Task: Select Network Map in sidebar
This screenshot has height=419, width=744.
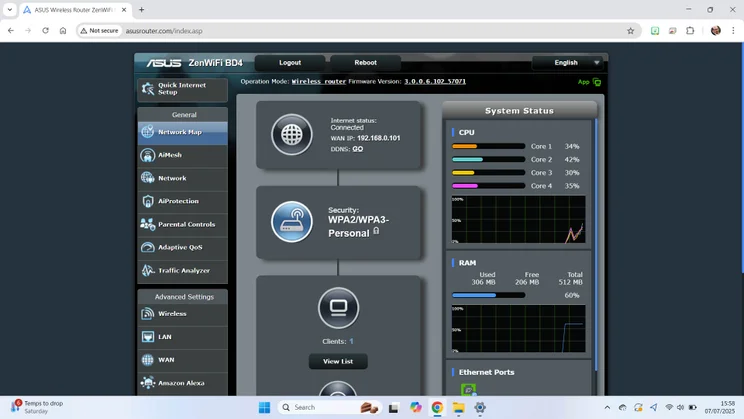Action: 182,132
